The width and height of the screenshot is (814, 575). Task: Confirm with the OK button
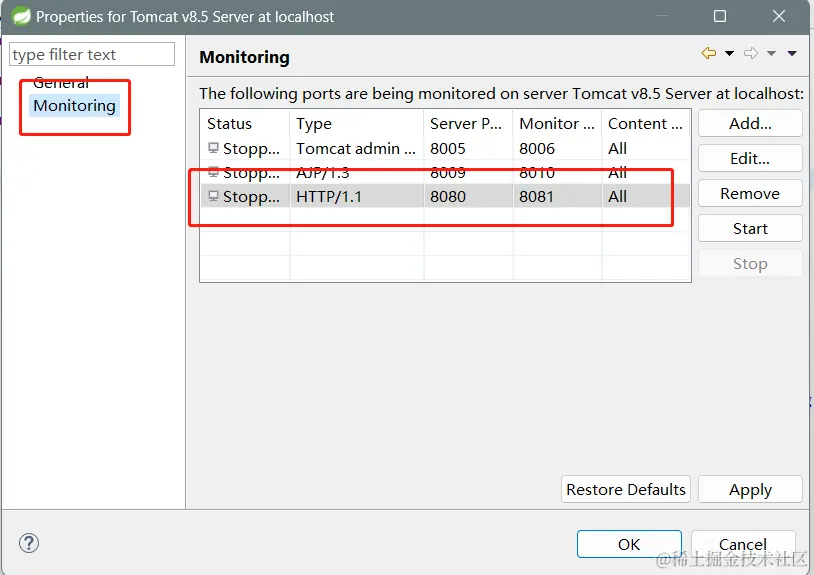pyautogui.click(x=629, y=544)
